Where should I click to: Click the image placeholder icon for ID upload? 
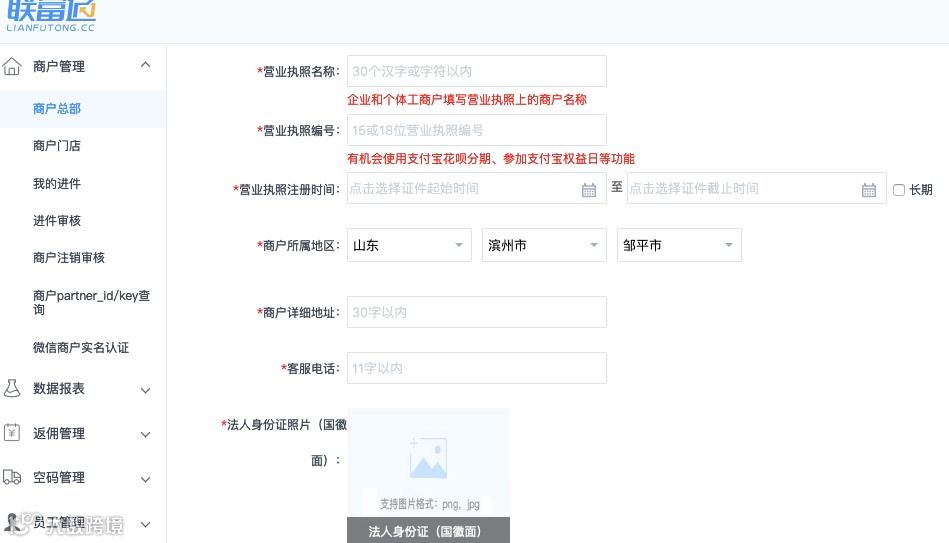click(x=428, y=458)
